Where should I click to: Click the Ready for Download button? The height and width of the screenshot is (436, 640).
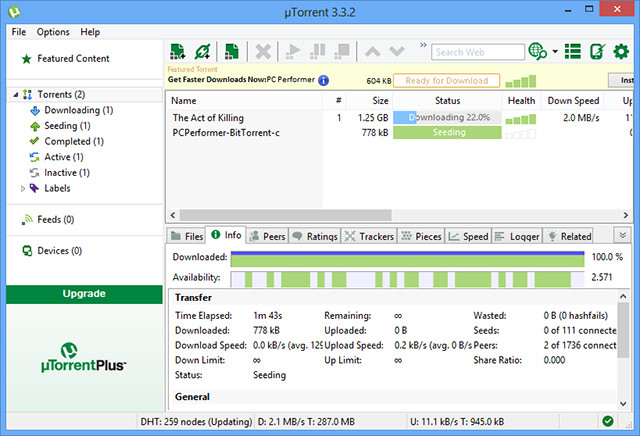446,80
